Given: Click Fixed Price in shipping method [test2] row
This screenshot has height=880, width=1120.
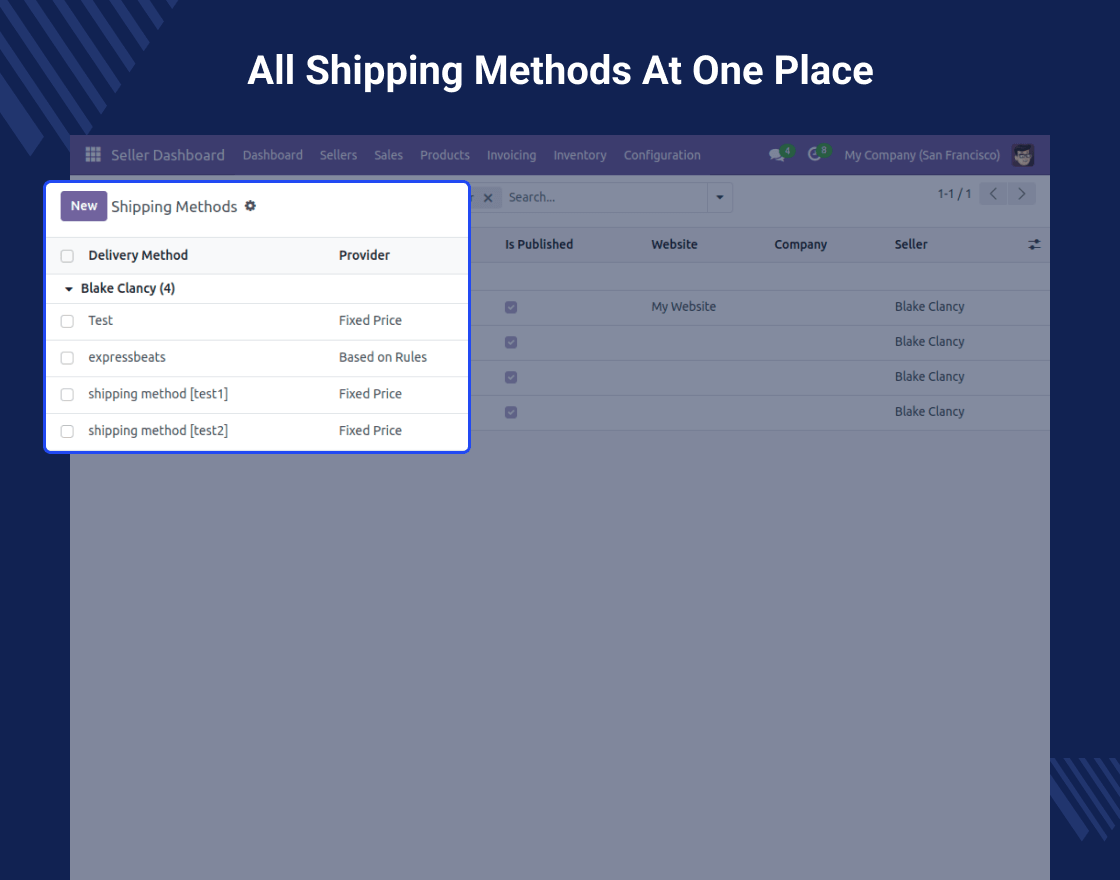Looking at the screenshot, I should pyautogui.click(x=370, y=431).
